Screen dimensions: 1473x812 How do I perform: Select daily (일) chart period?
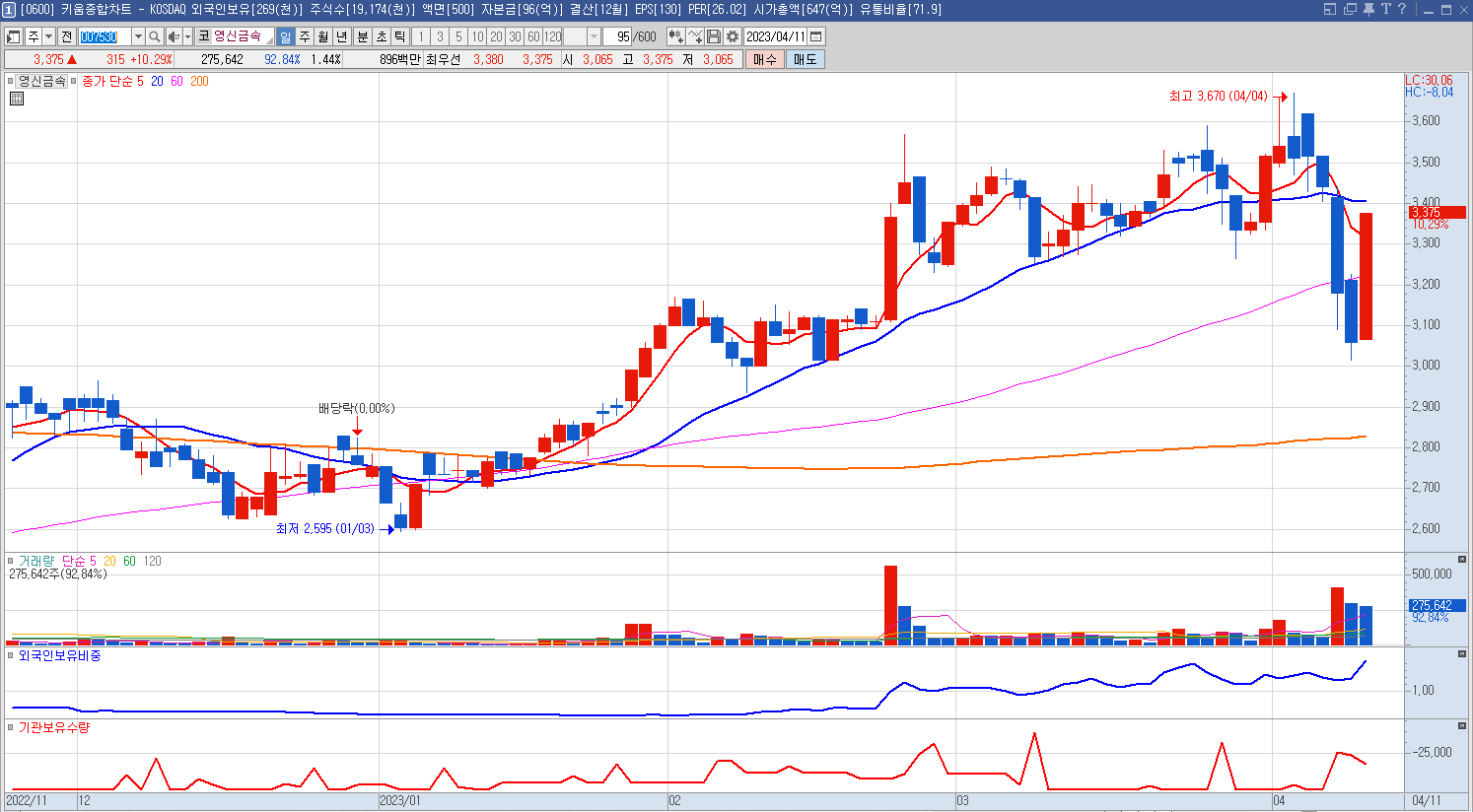[286, 36]
